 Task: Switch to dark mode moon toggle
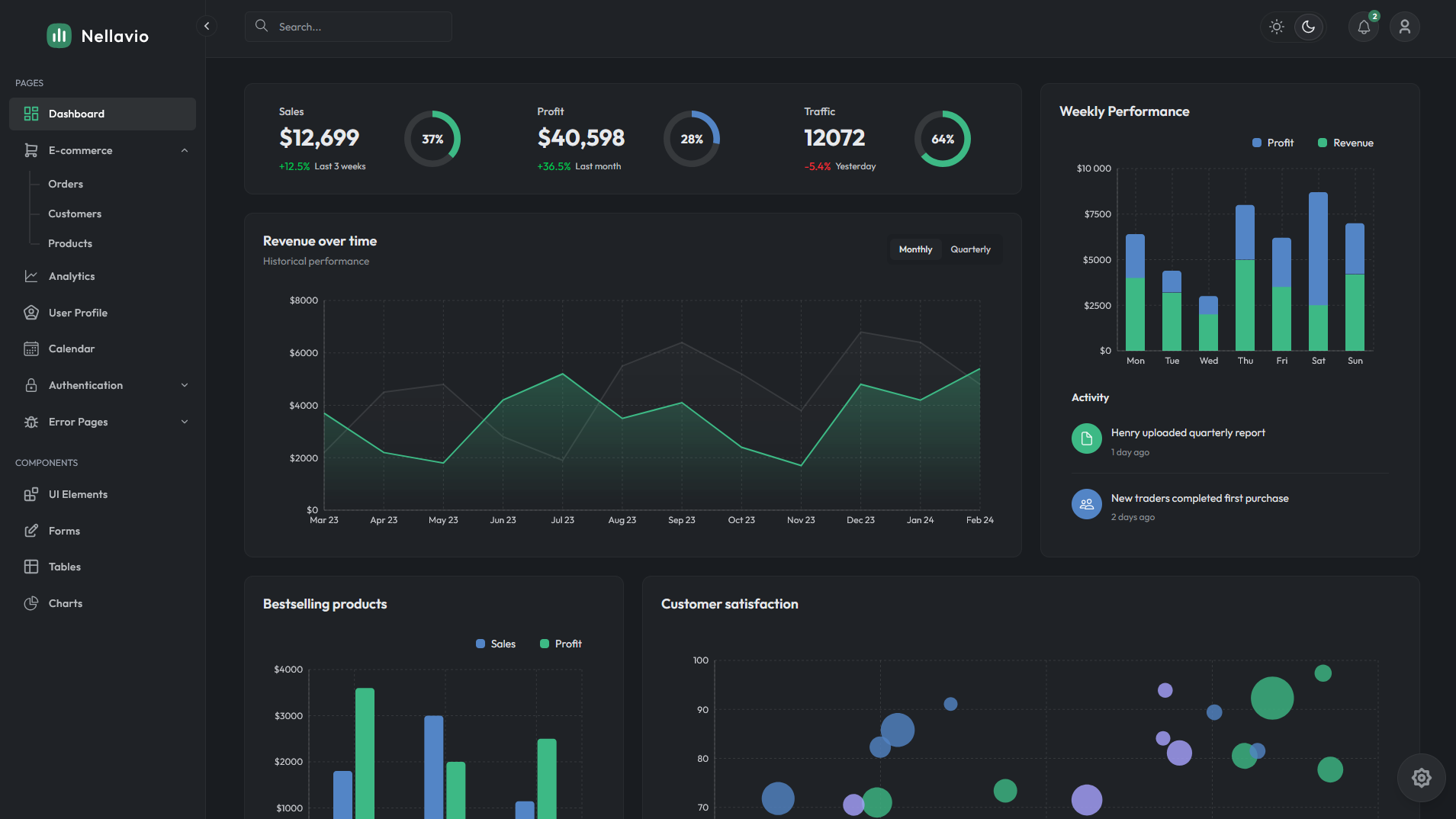pos(1309,27)
